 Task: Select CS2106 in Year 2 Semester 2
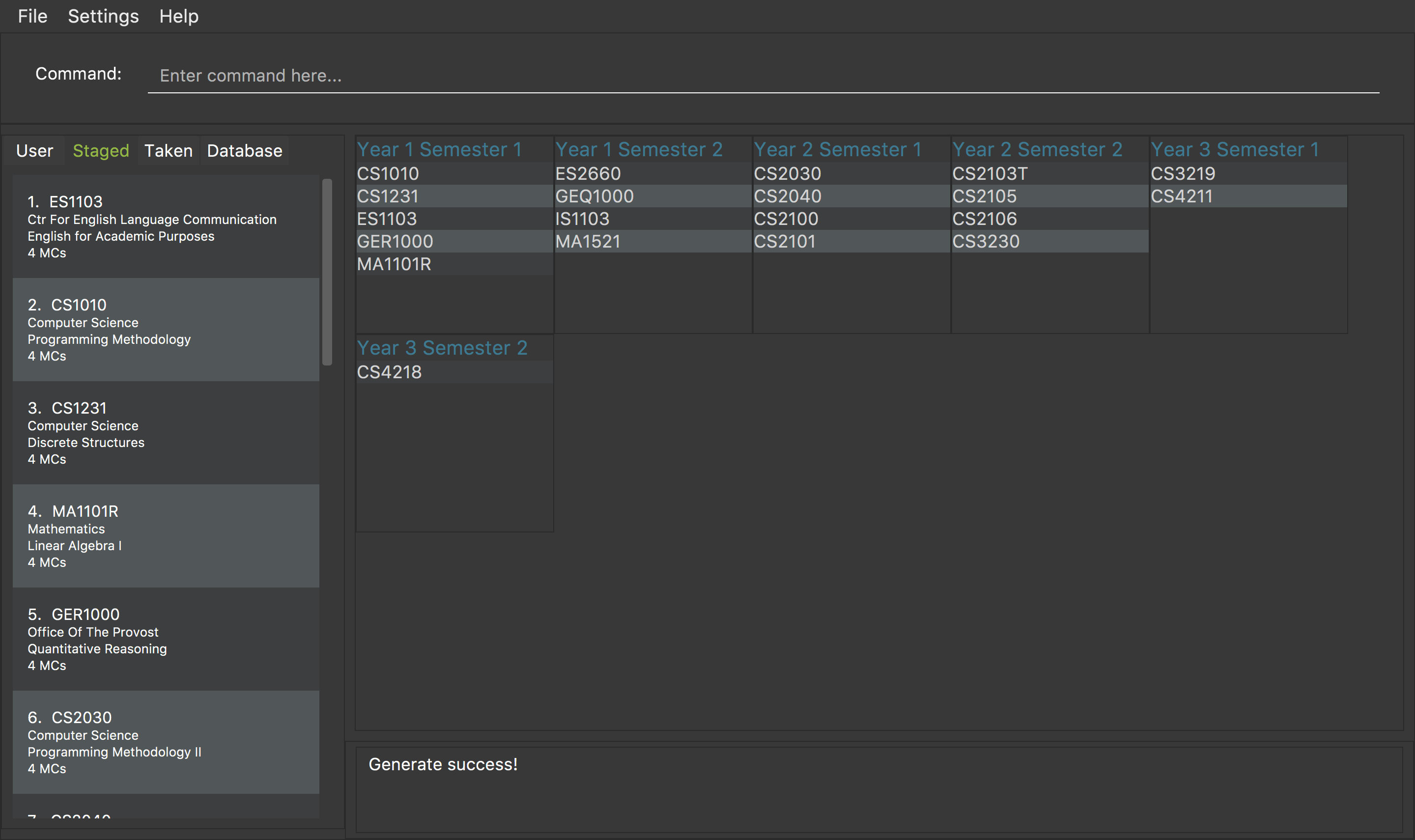(x=1050, y=219)
